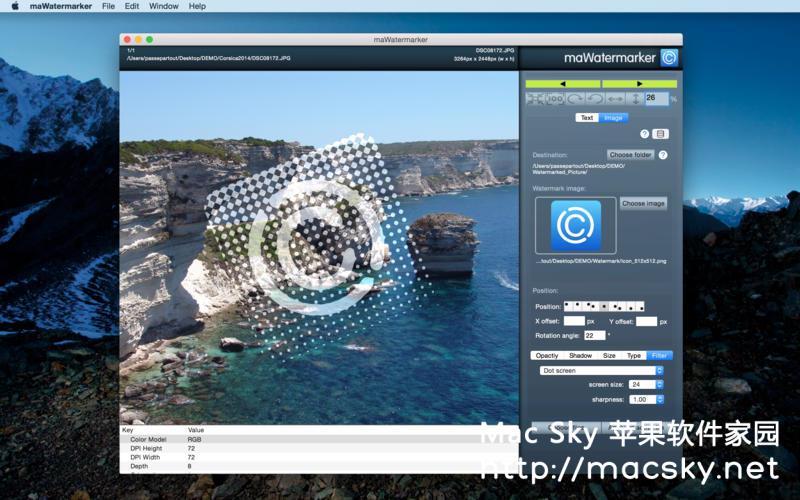The image size is (800, 500).
Task: Click the Choose image button
Action: 643,204
